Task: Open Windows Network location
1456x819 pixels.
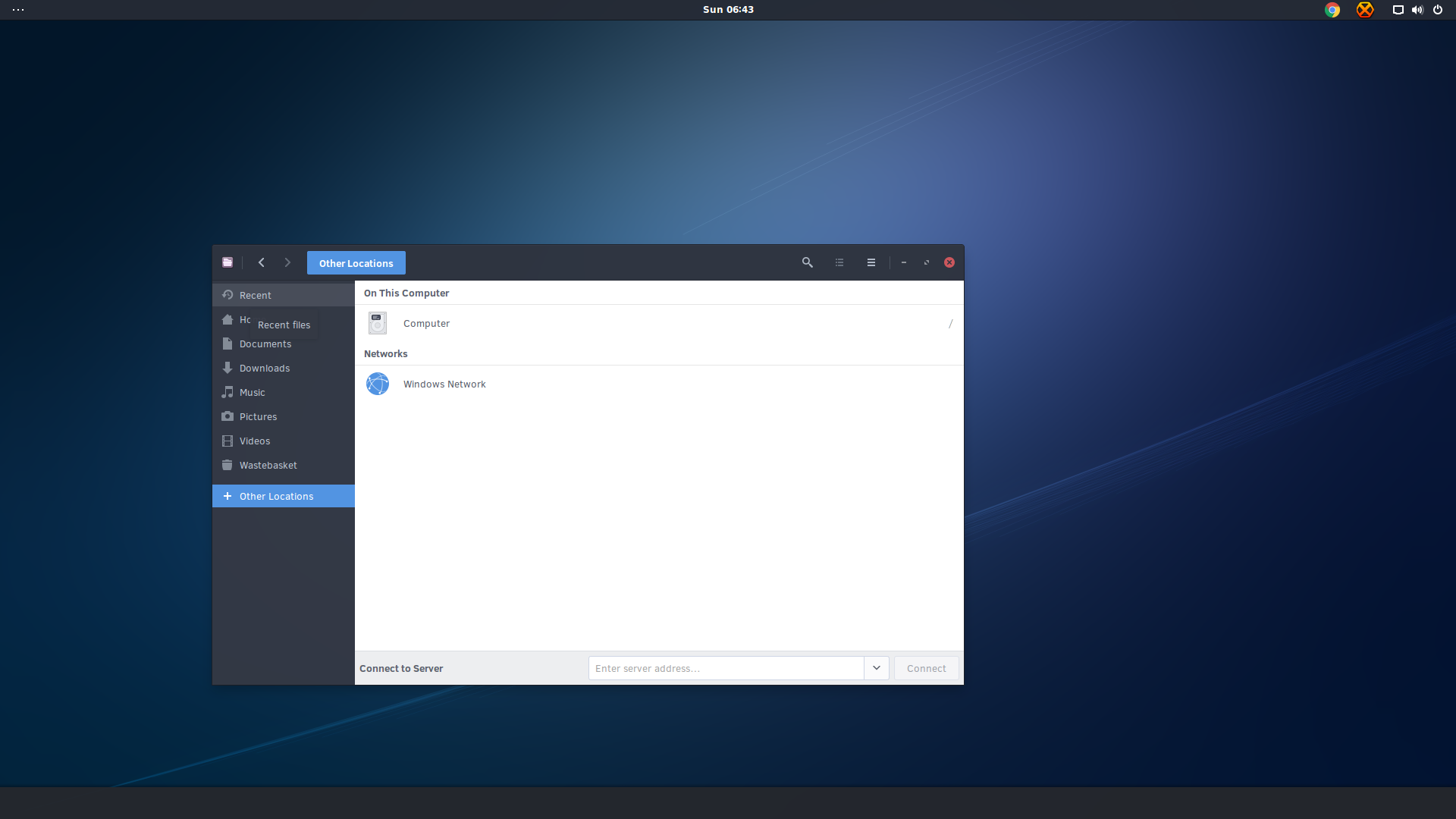Action: 659,384
